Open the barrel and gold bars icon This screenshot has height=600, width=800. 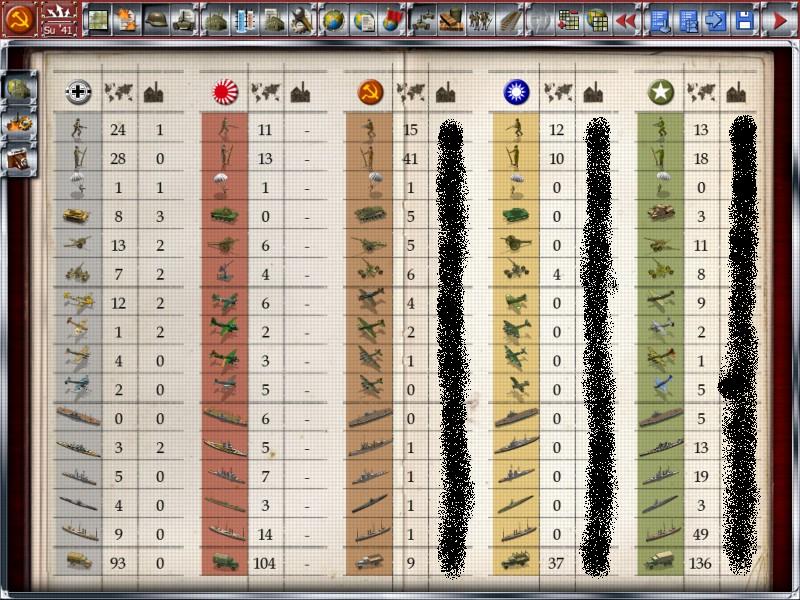click(x=452, y=20)
